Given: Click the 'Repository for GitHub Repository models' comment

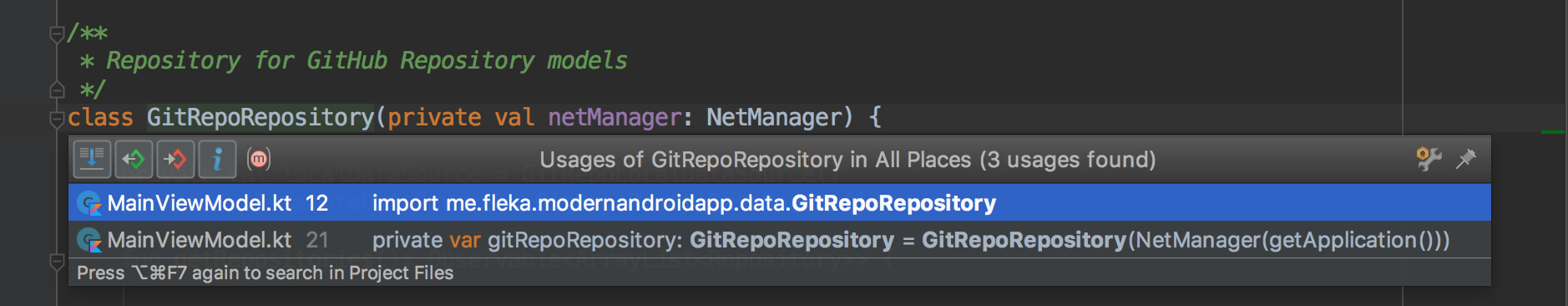Looking at the screenshot, I should click(367, 61).
